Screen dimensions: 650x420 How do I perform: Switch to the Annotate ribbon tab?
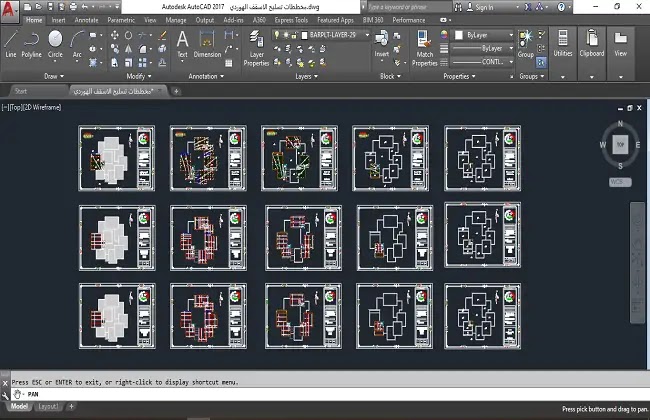point(86,20)
